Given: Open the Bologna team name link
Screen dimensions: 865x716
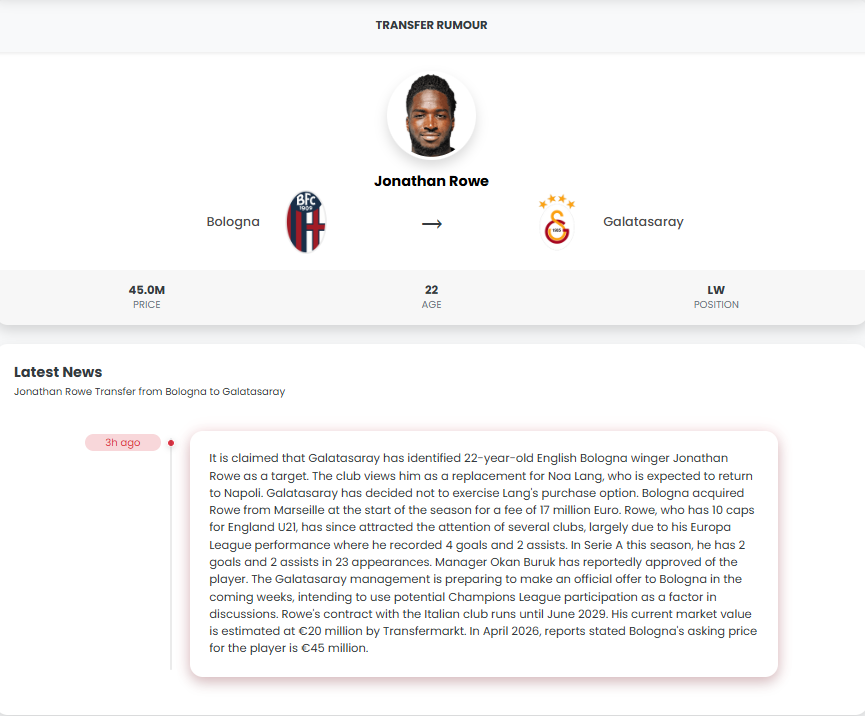Looking at the screenshot, I should (233, 222).
